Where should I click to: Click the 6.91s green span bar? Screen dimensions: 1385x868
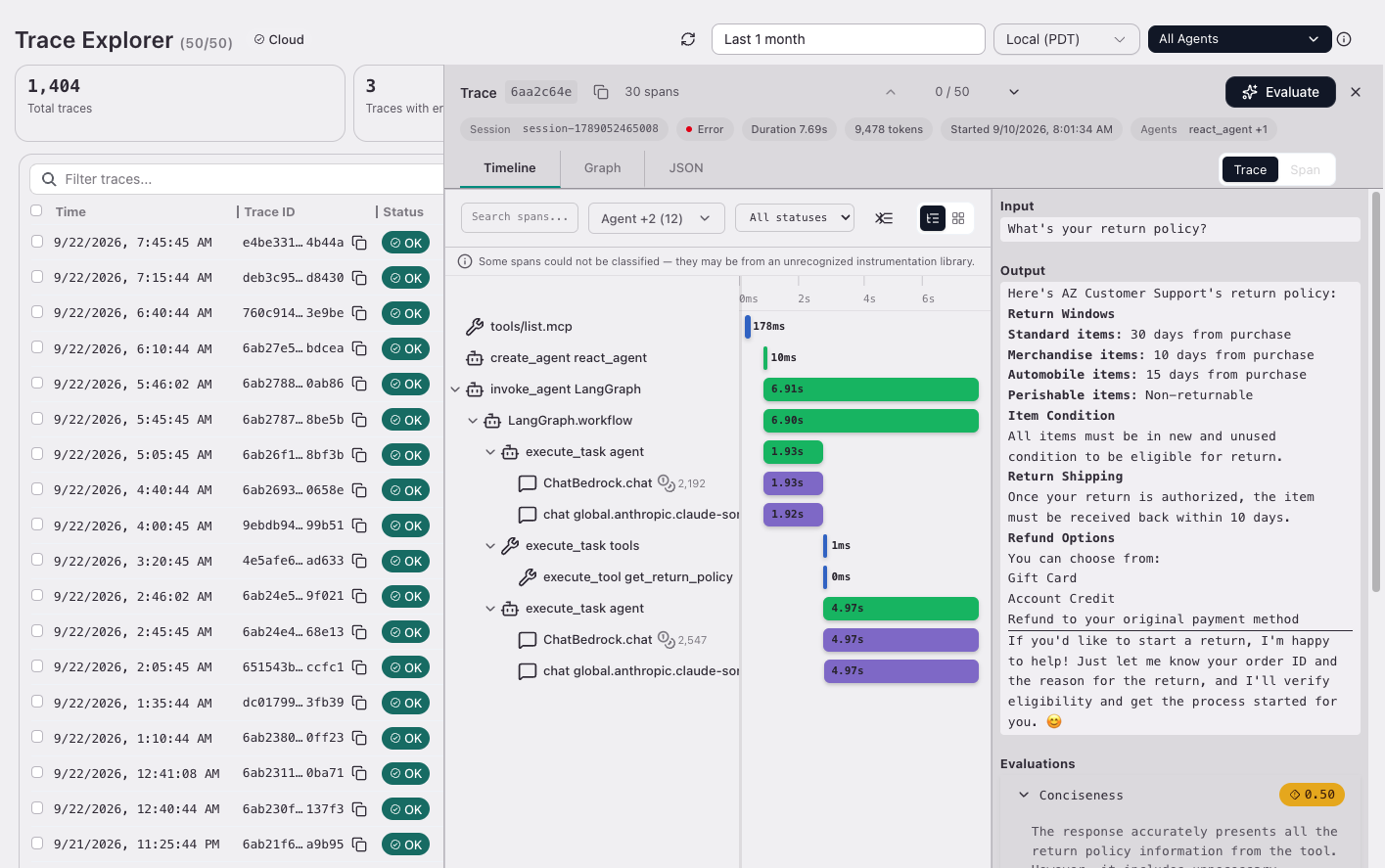(x=871, y=389)
